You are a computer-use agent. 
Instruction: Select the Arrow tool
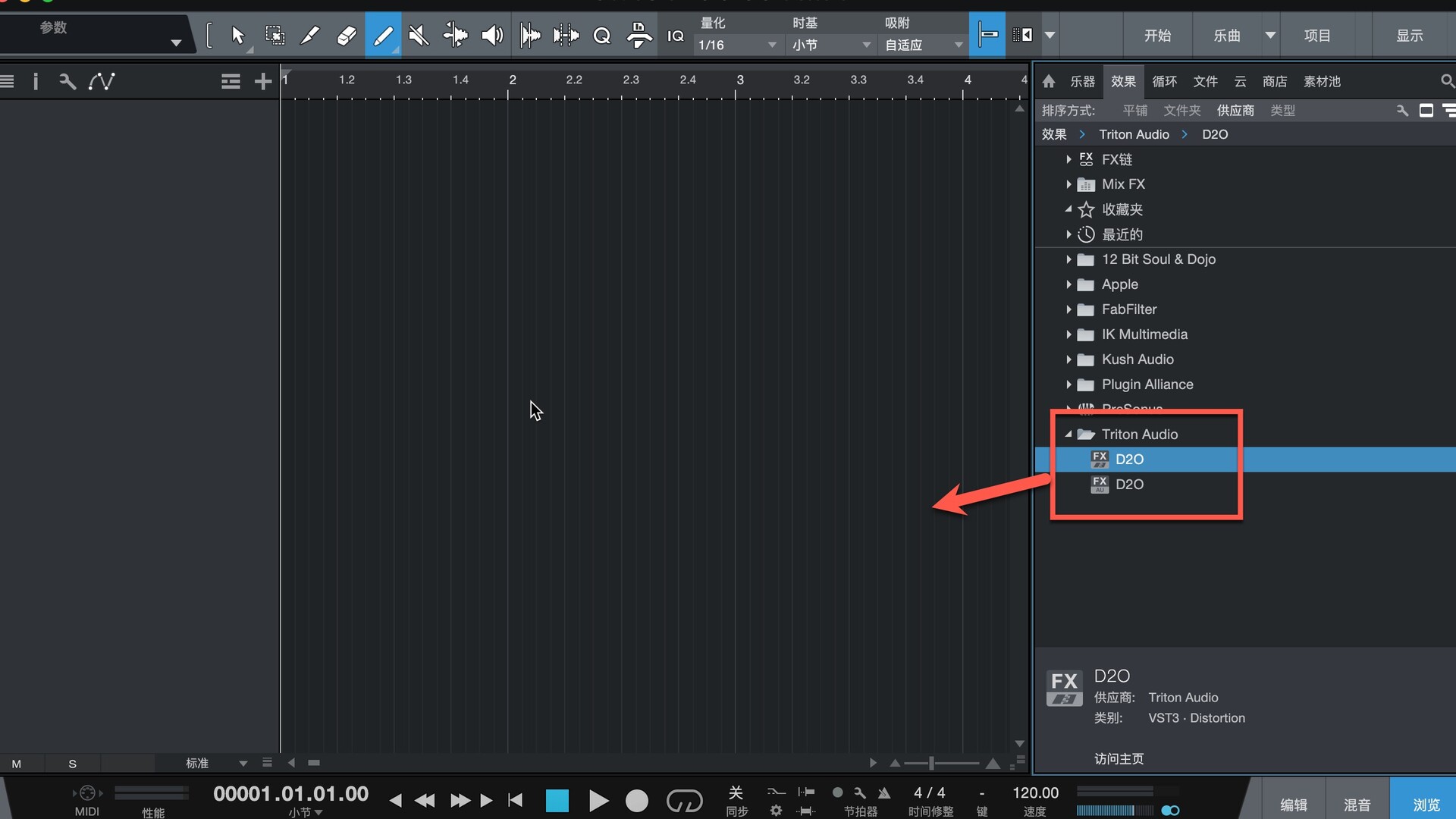click(x=237, y=36)
